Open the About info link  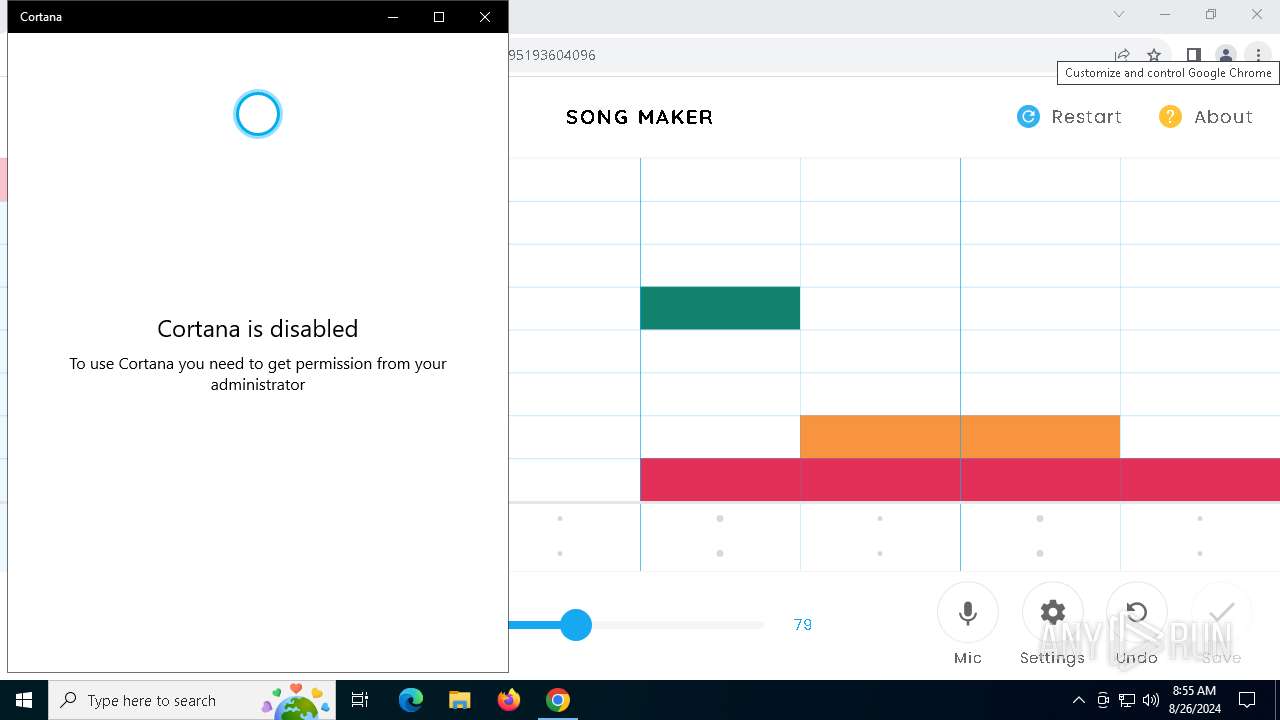(x=1205, y=117)
